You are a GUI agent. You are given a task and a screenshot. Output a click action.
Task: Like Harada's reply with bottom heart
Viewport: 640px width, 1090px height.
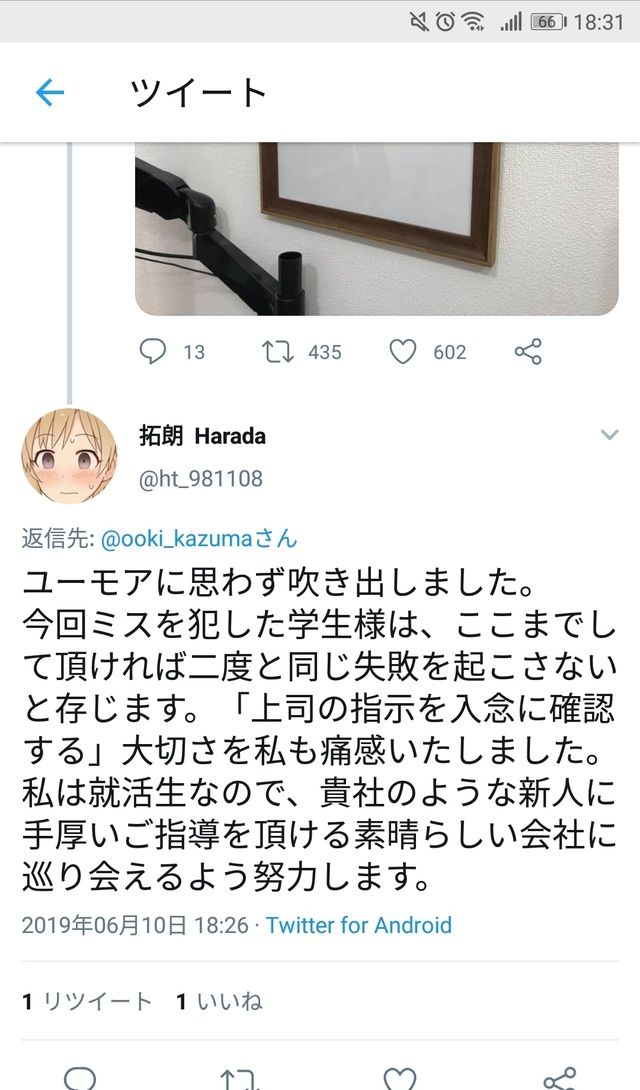pos(400,1079)
